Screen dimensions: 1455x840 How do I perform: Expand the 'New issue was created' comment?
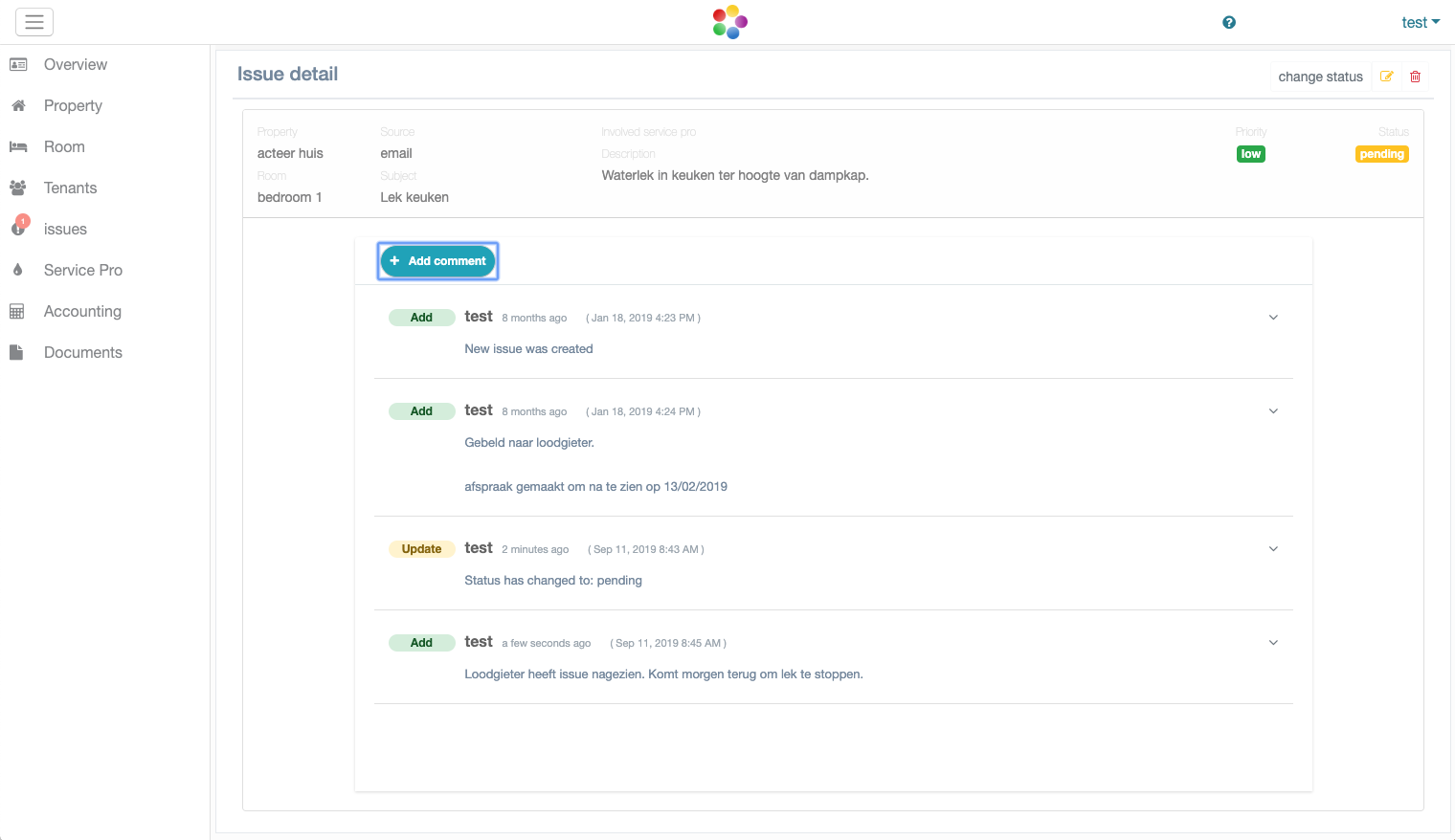coord(1273,318)
